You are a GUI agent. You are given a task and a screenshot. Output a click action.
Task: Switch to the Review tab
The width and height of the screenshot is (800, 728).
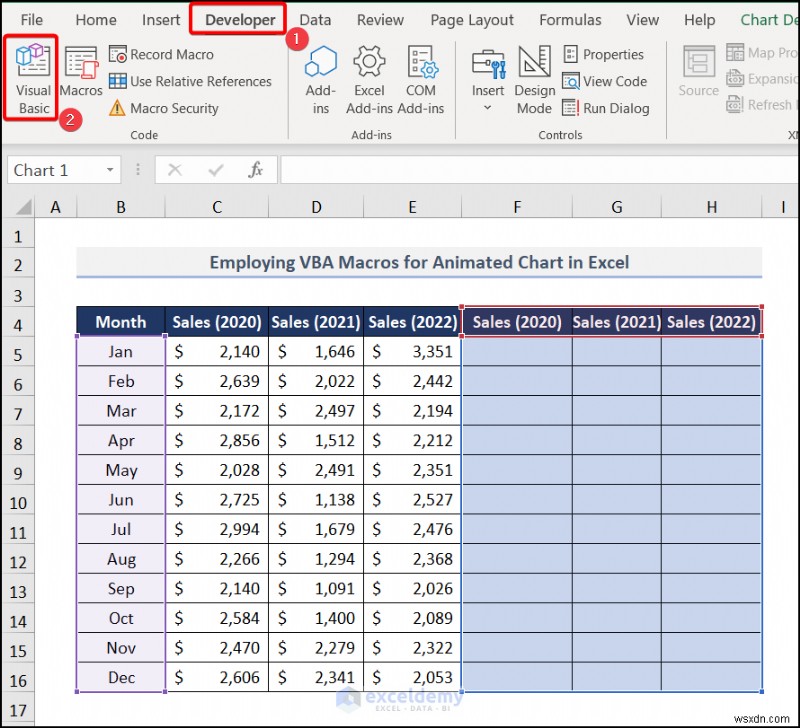[380, 20]
